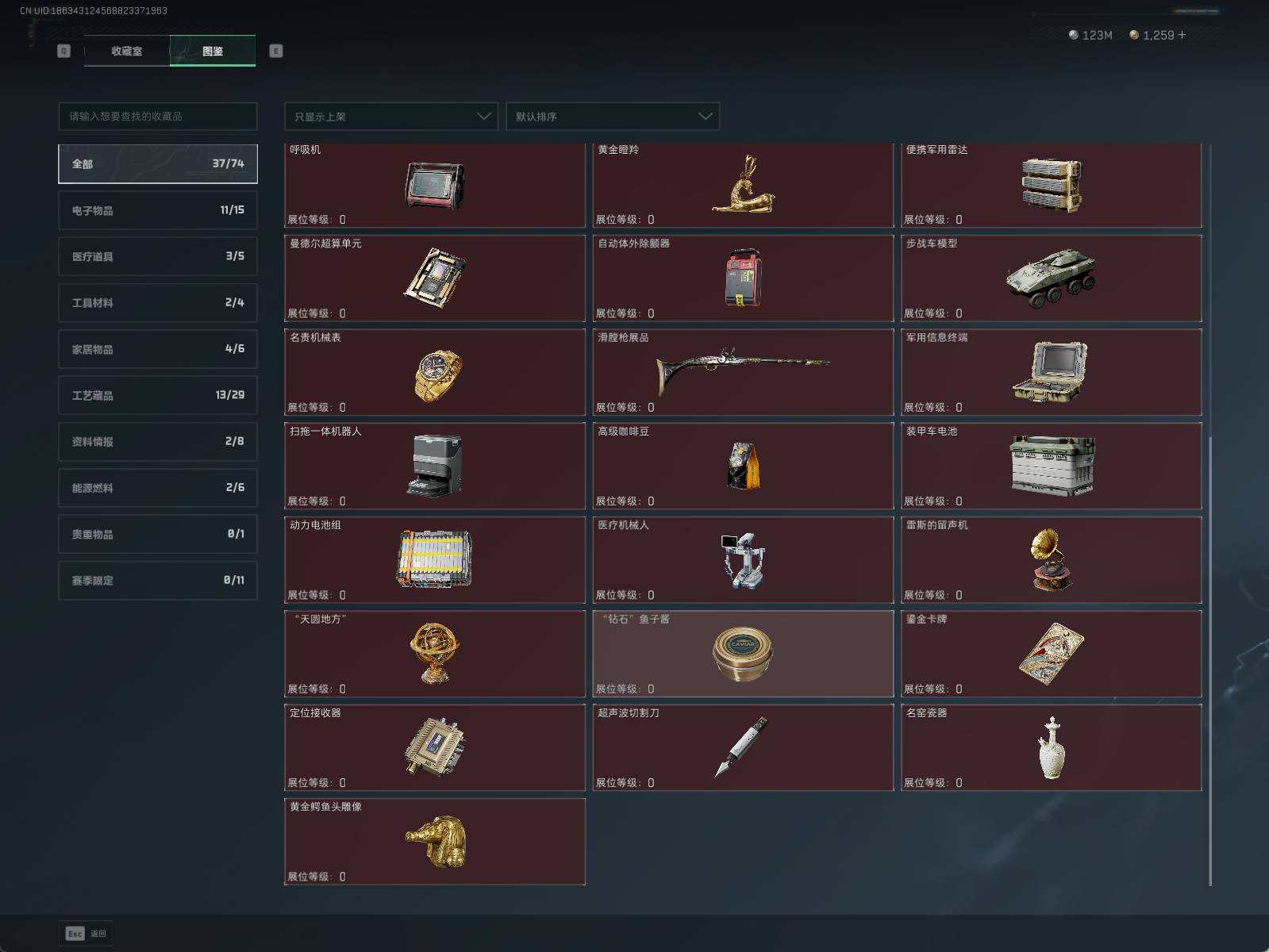This screenshot has height=952, width=1269.
Task: Select the coffee bean bag icon
Action: coord(743,466)
